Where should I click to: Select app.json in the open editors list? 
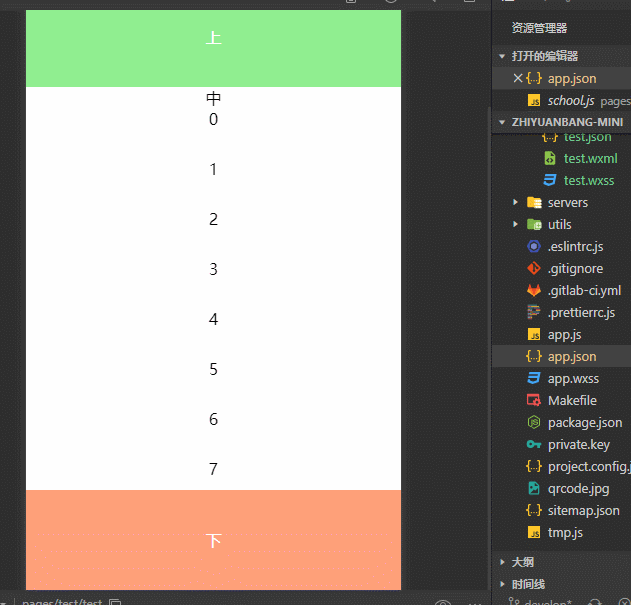coord(572,78)
